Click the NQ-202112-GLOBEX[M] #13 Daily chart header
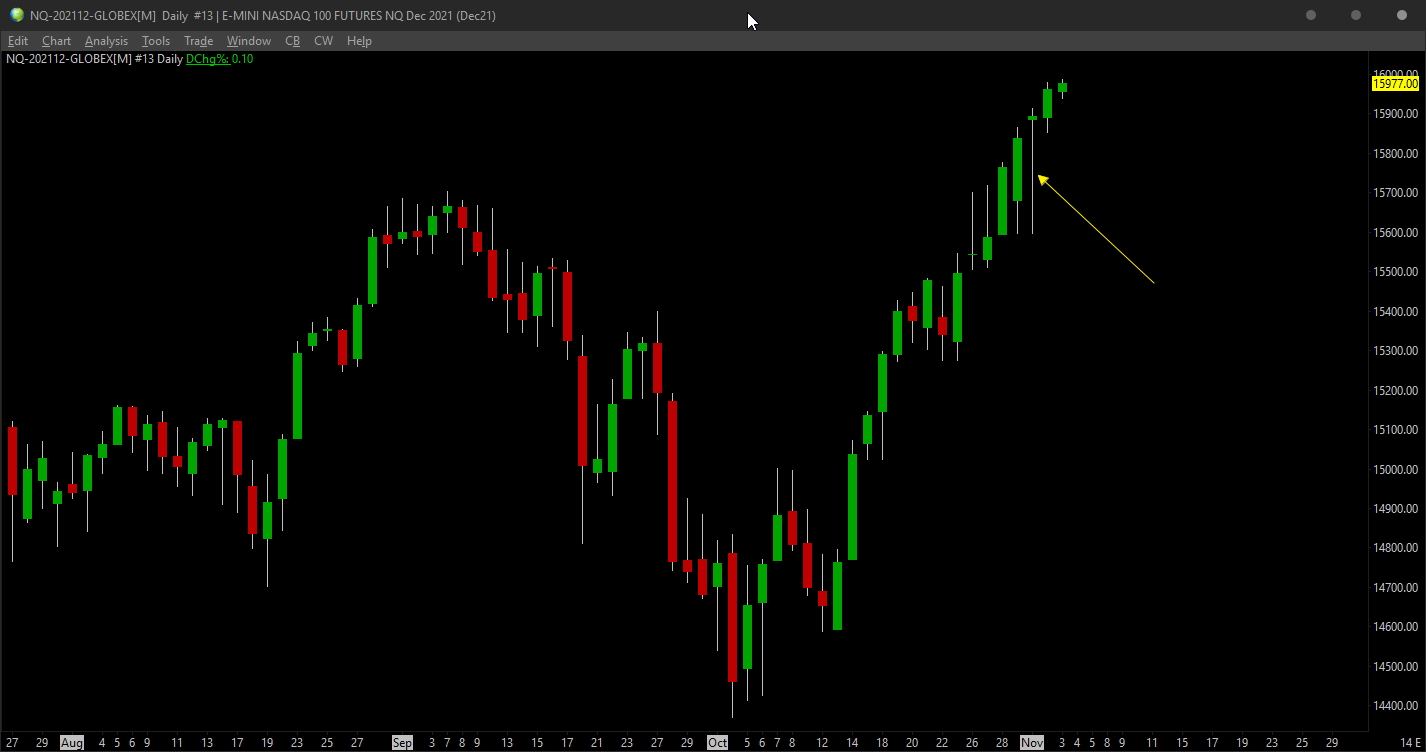1426x752 pixels. pyautogui.click(x=94, y=59)
